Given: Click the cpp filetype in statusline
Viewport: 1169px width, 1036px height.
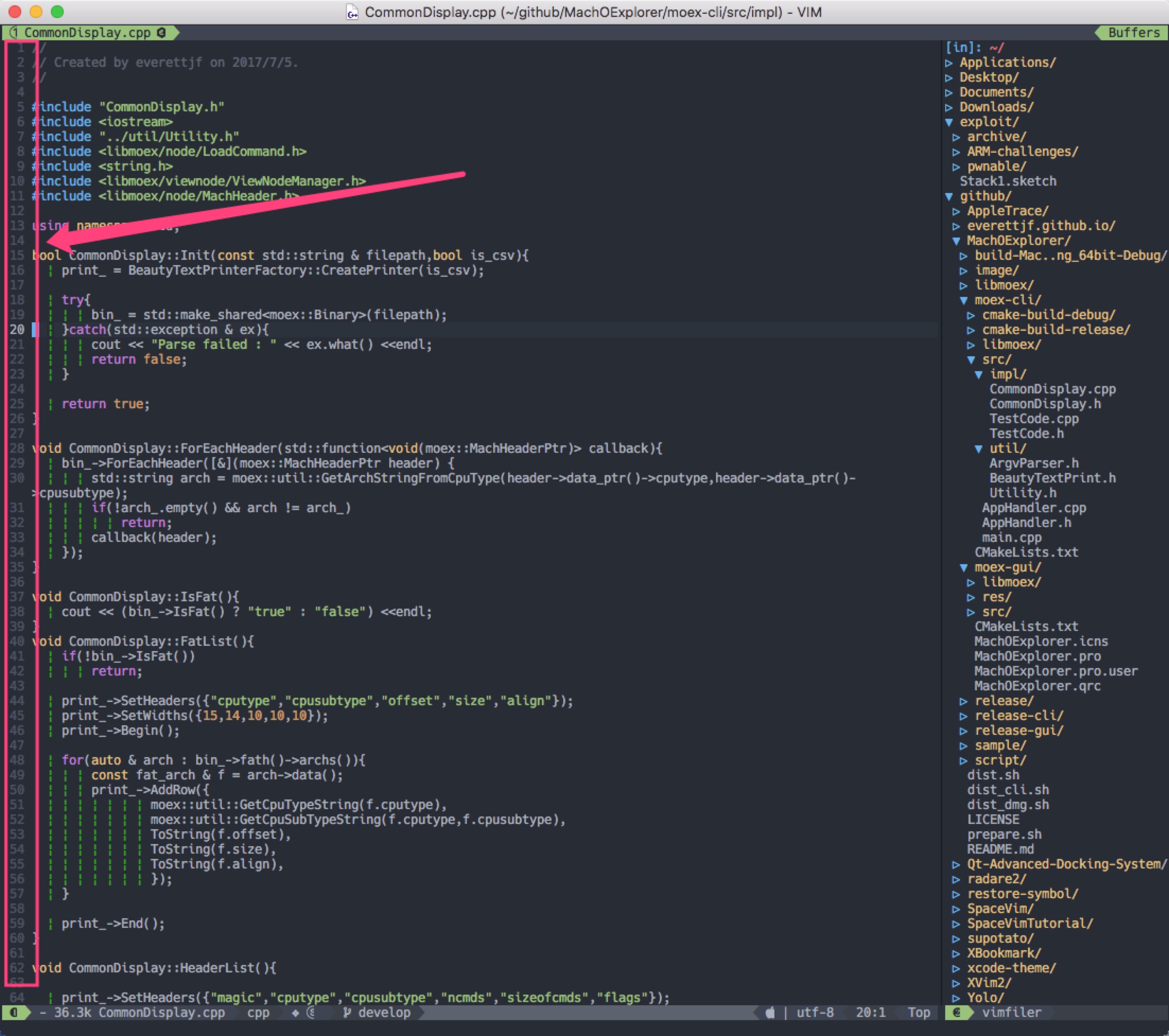Looking at the screenshot, I should click(258, 1013).
